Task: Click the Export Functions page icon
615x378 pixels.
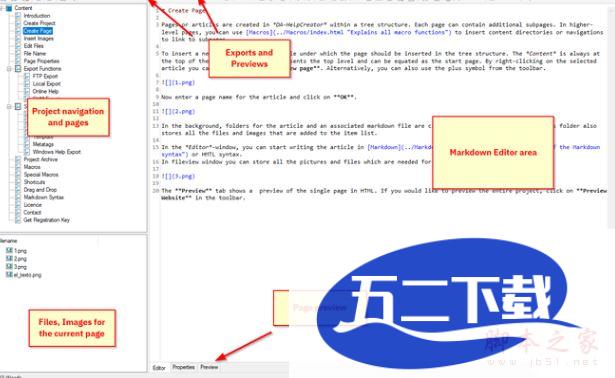Action: [18, 69]
